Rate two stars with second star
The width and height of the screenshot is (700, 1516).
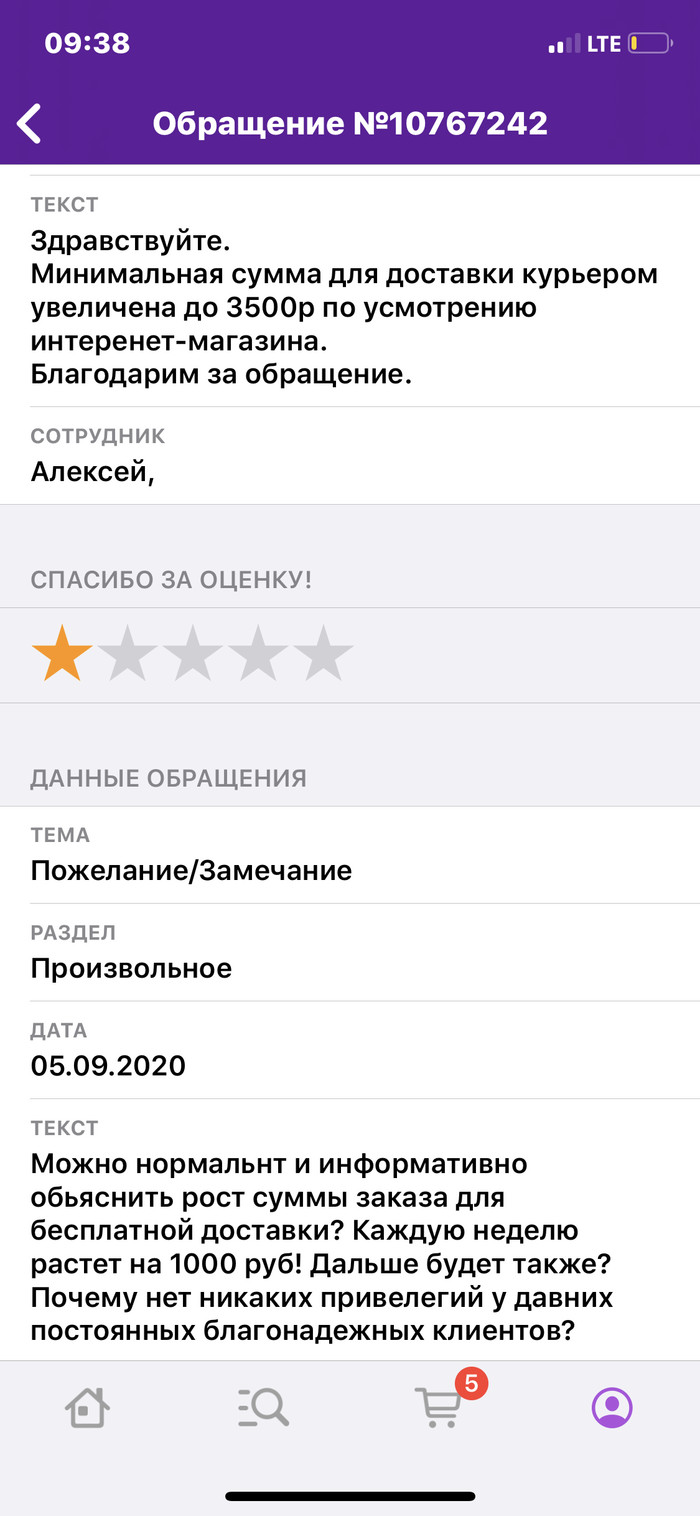click(128, 654)
